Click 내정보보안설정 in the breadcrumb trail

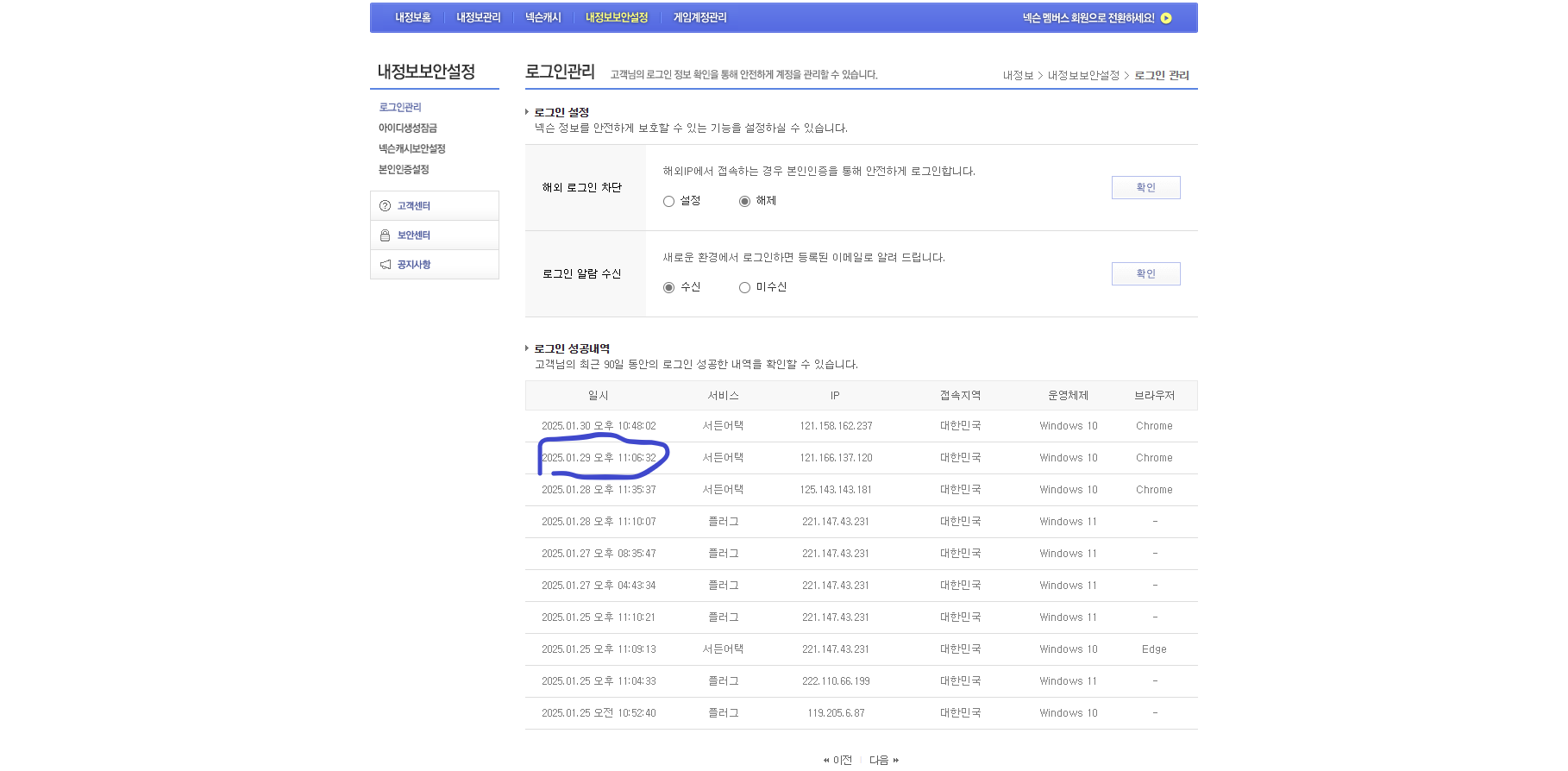[1082, 76]
